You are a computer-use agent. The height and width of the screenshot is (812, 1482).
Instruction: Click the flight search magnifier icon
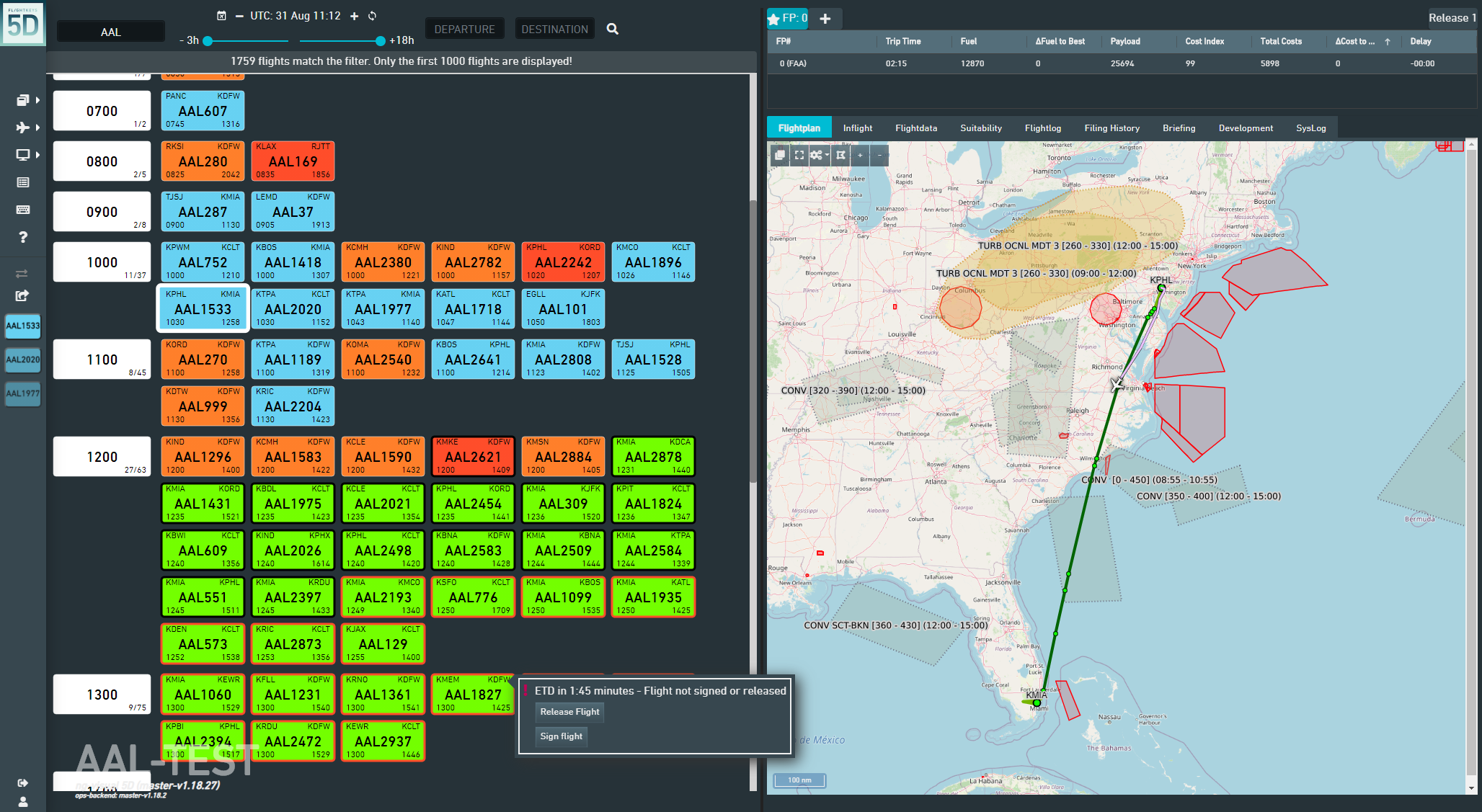coord(613,29)
